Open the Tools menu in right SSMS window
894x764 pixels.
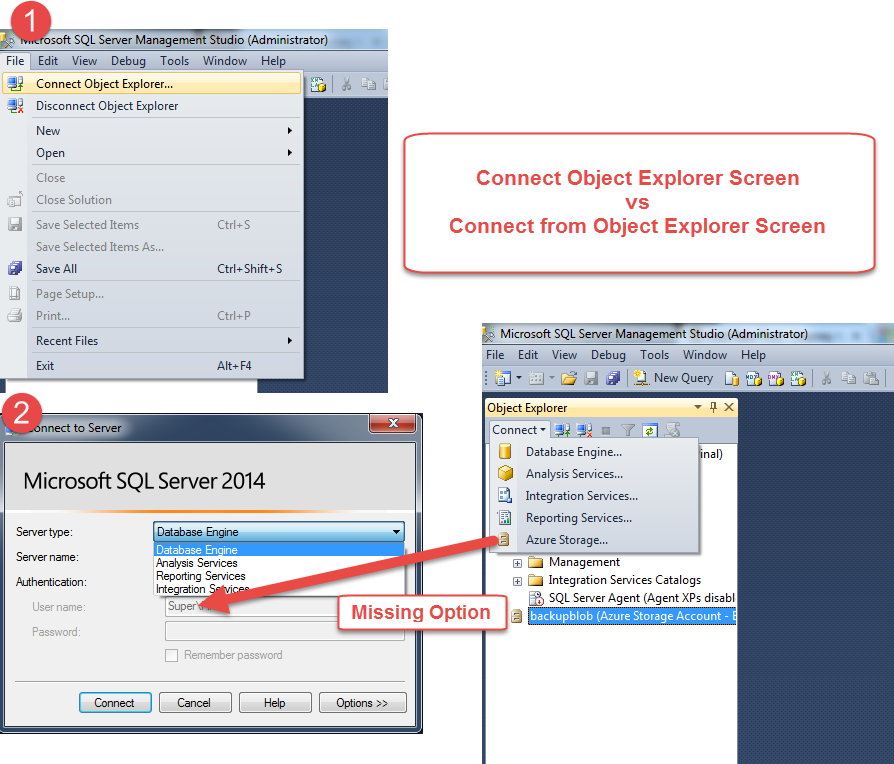654,355
